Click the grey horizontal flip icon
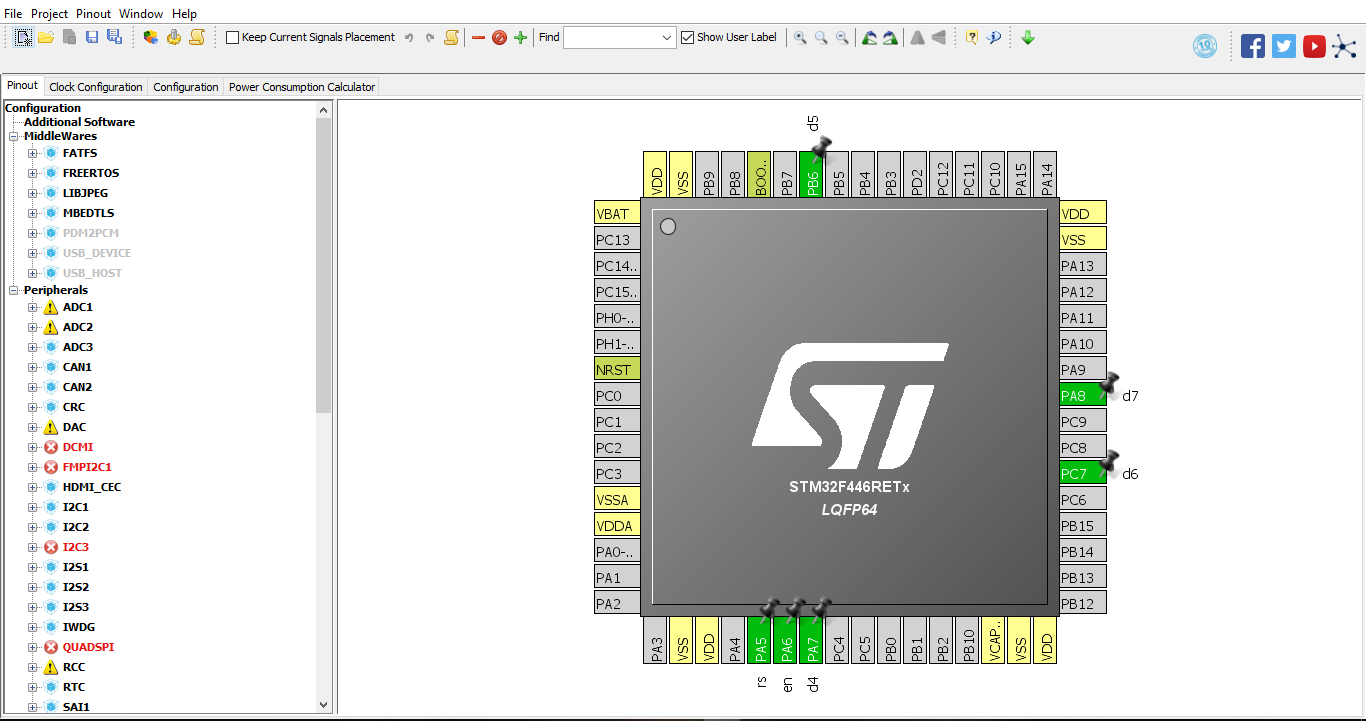 tap(917, 37)
